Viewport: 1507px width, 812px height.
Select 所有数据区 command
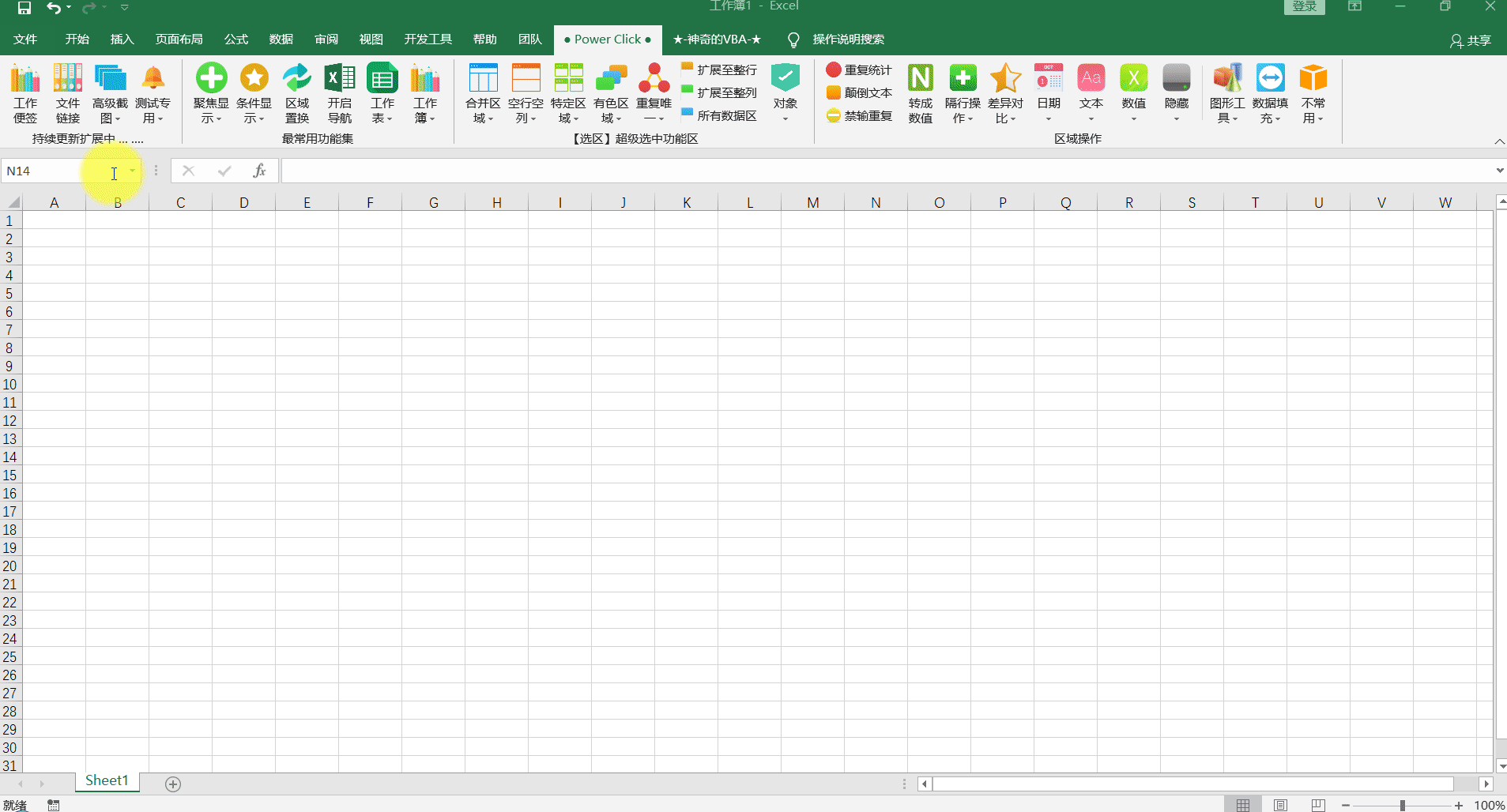point(719,115)
